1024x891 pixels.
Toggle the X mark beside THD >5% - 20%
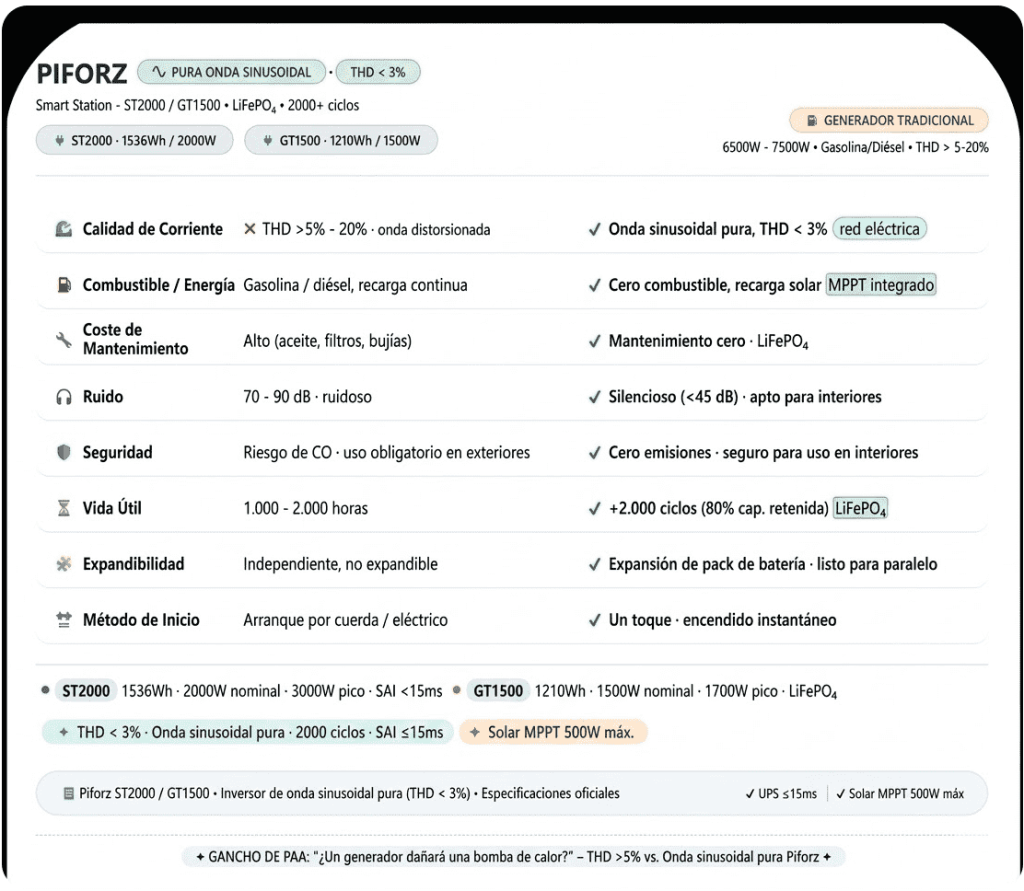(249, 228)
